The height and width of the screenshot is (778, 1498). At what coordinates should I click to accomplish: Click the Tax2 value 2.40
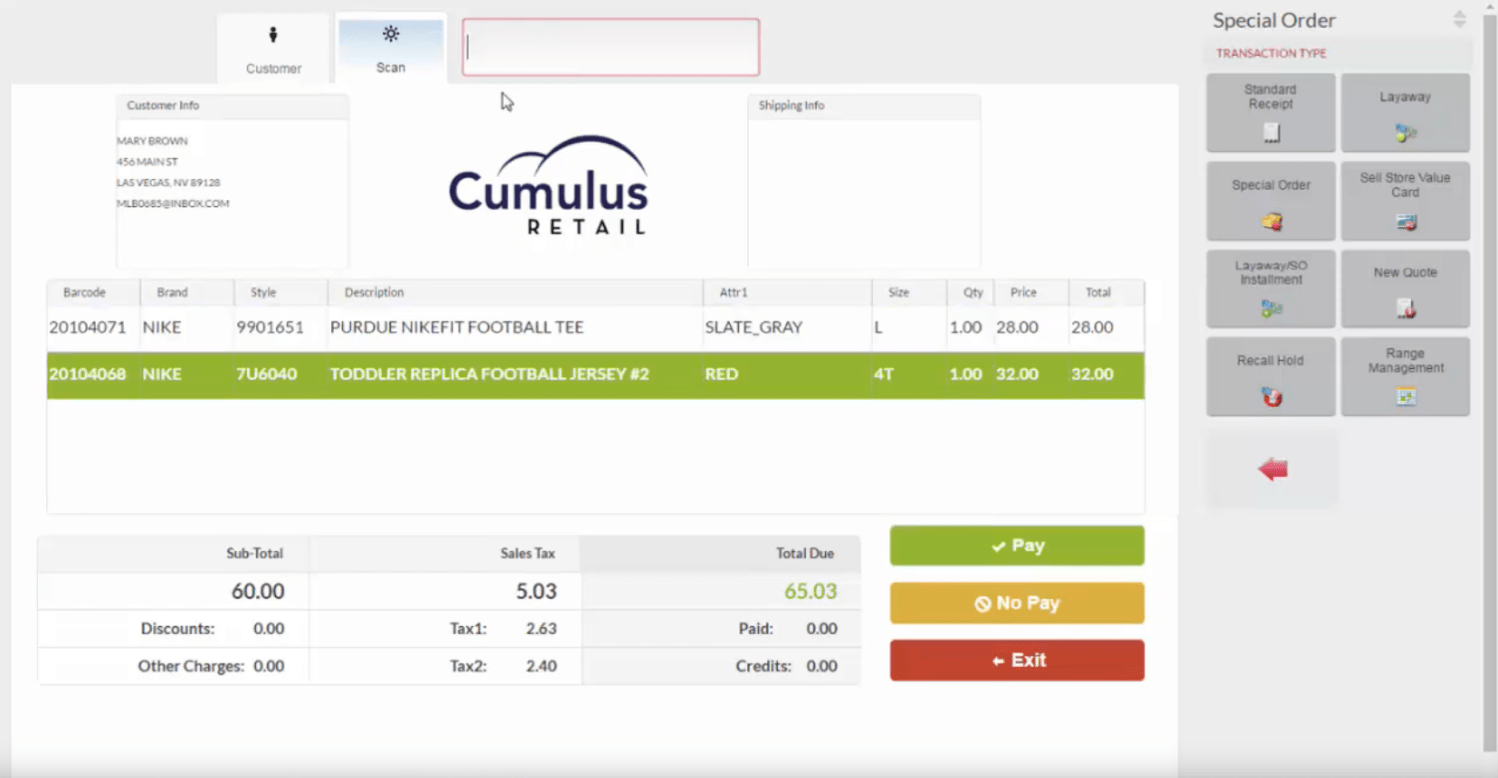pyautogui.click(x=541, y=666)
